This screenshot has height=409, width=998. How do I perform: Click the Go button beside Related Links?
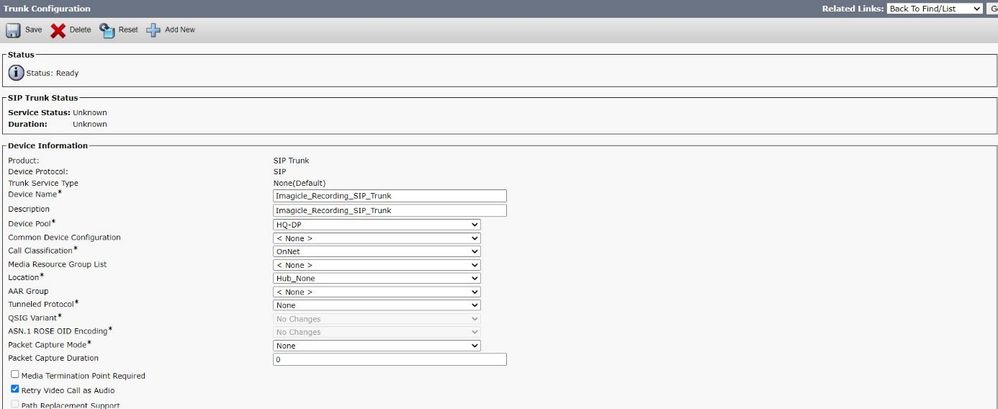tap(992, 8)
